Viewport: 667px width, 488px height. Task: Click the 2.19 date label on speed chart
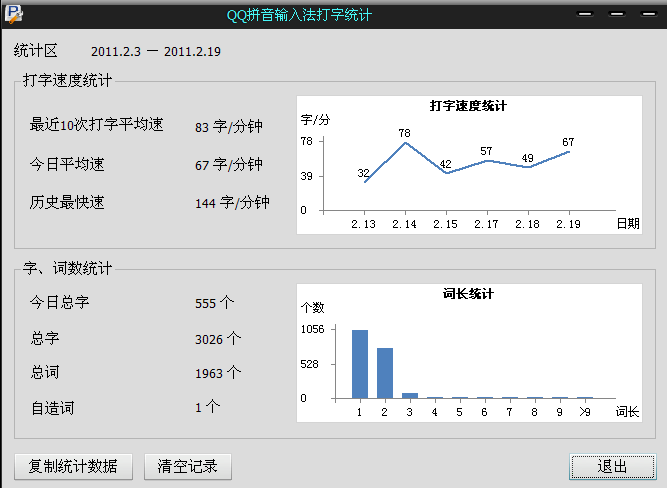[x=568, y=224]
